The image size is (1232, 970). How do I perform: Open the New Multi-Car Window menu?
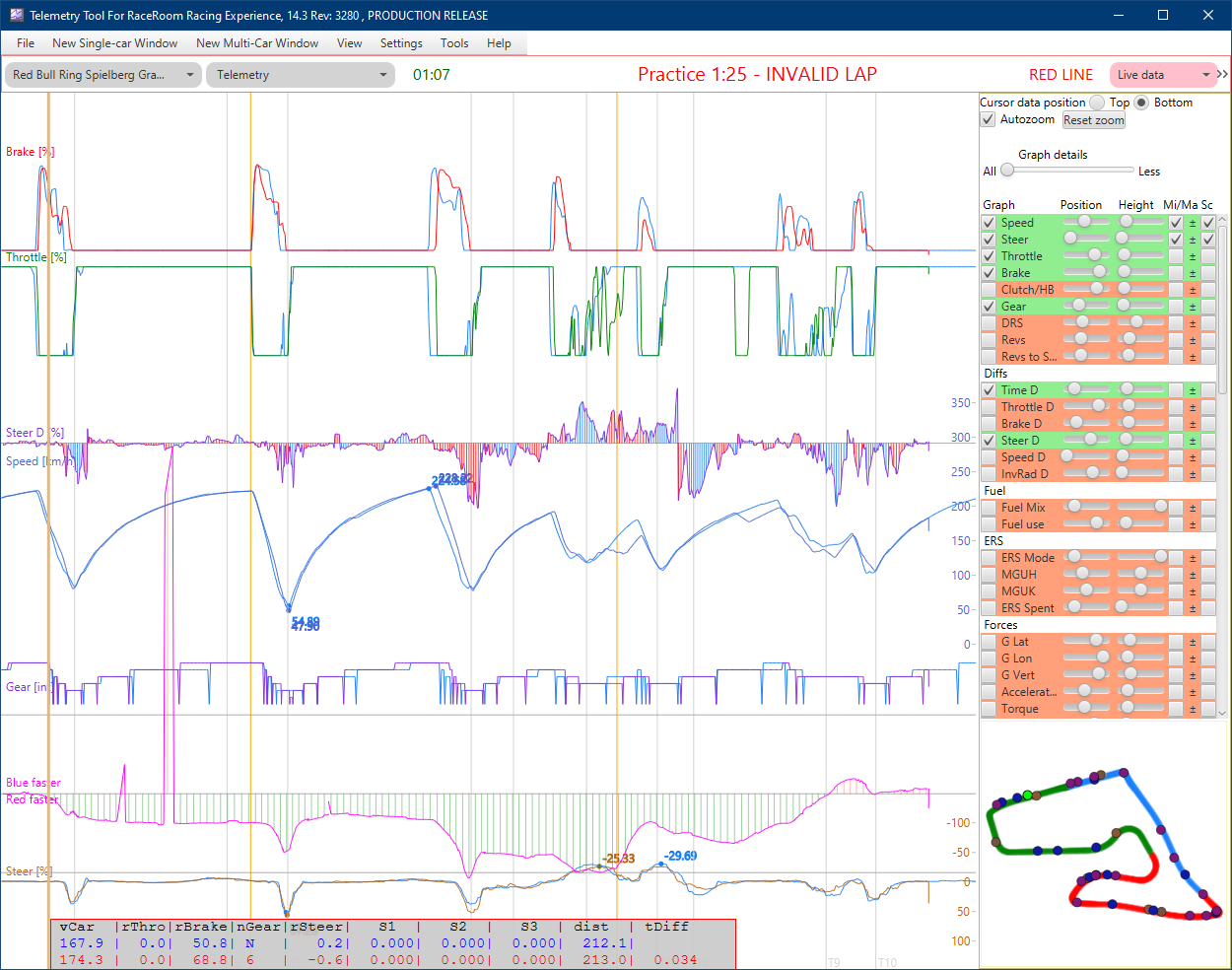point(257,43)
